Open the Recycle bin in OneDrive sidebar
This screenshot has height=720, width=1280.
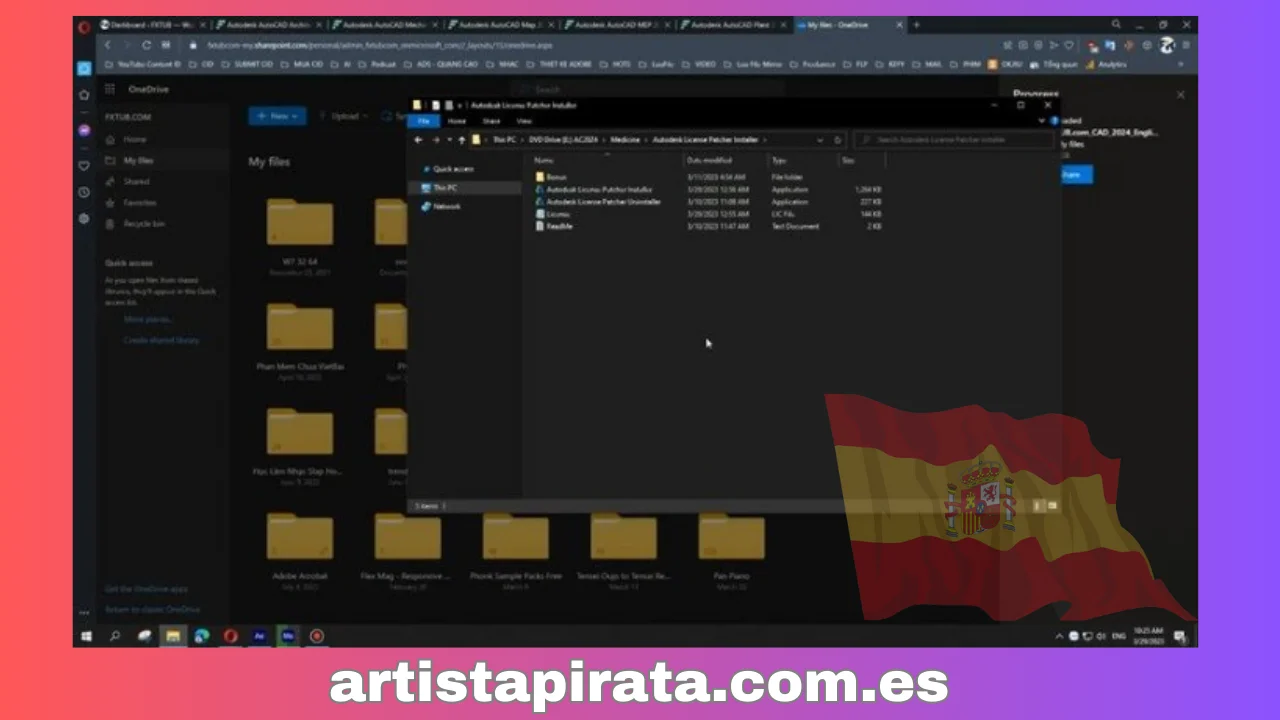(x=141, y=223)
